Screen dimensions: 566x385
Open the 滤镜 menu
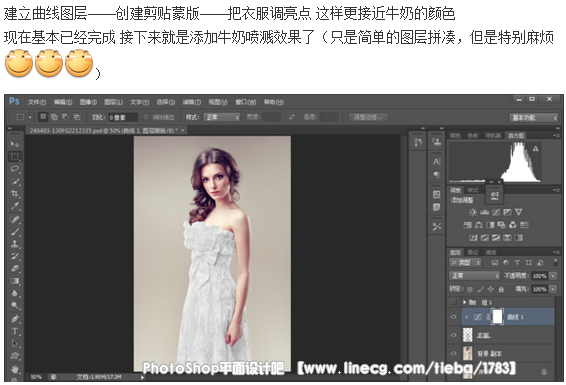tap(191, 102)
